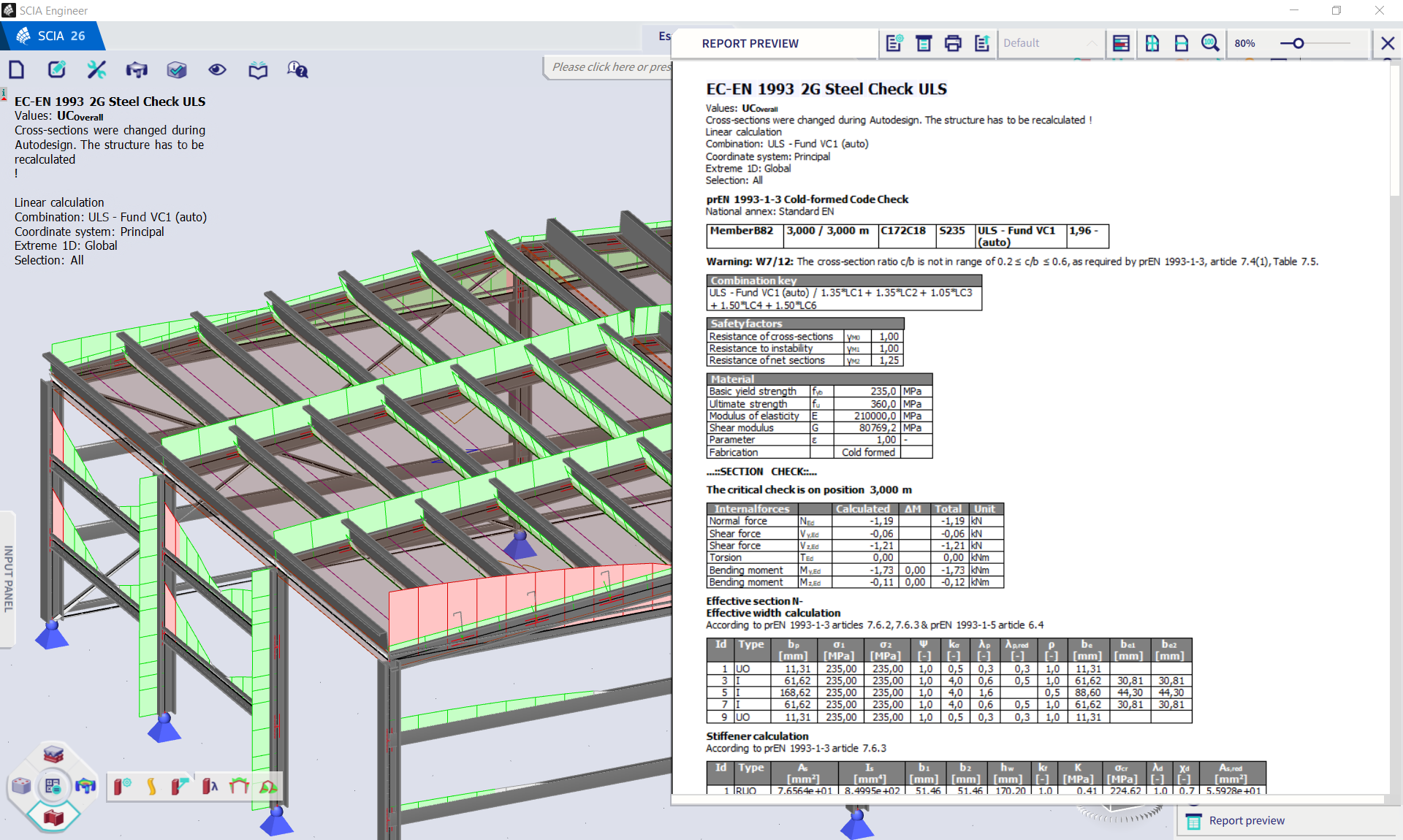1403x840 pixels.
Task: Toggle table layout icon in report toolbar
Action: click(1121, 43)
